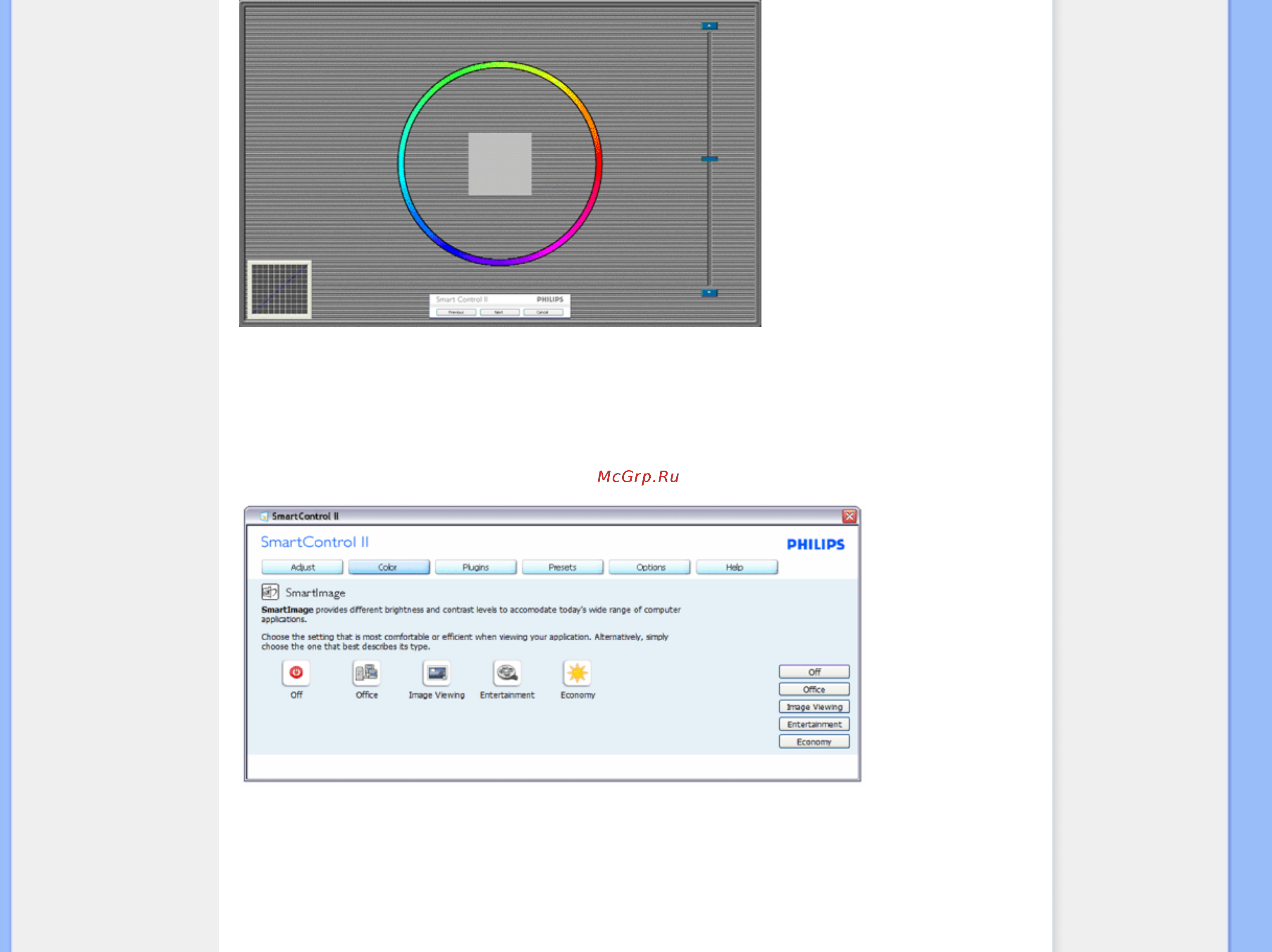Go to the Options tab
This screenshot has width=1272, height=952.
tap(650, 567)
